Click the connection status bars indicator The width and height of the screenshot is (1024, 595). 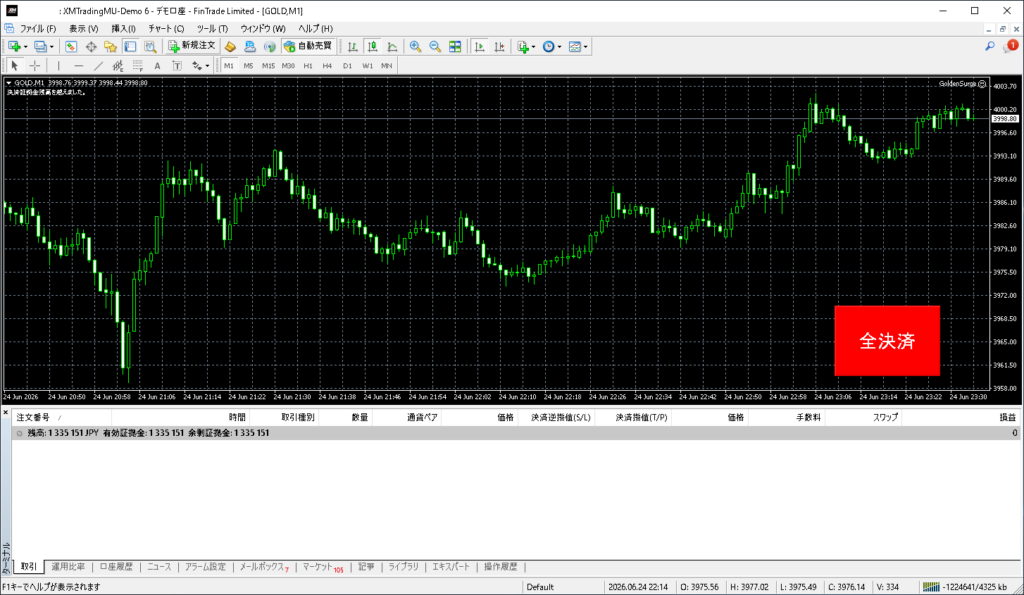931,587
